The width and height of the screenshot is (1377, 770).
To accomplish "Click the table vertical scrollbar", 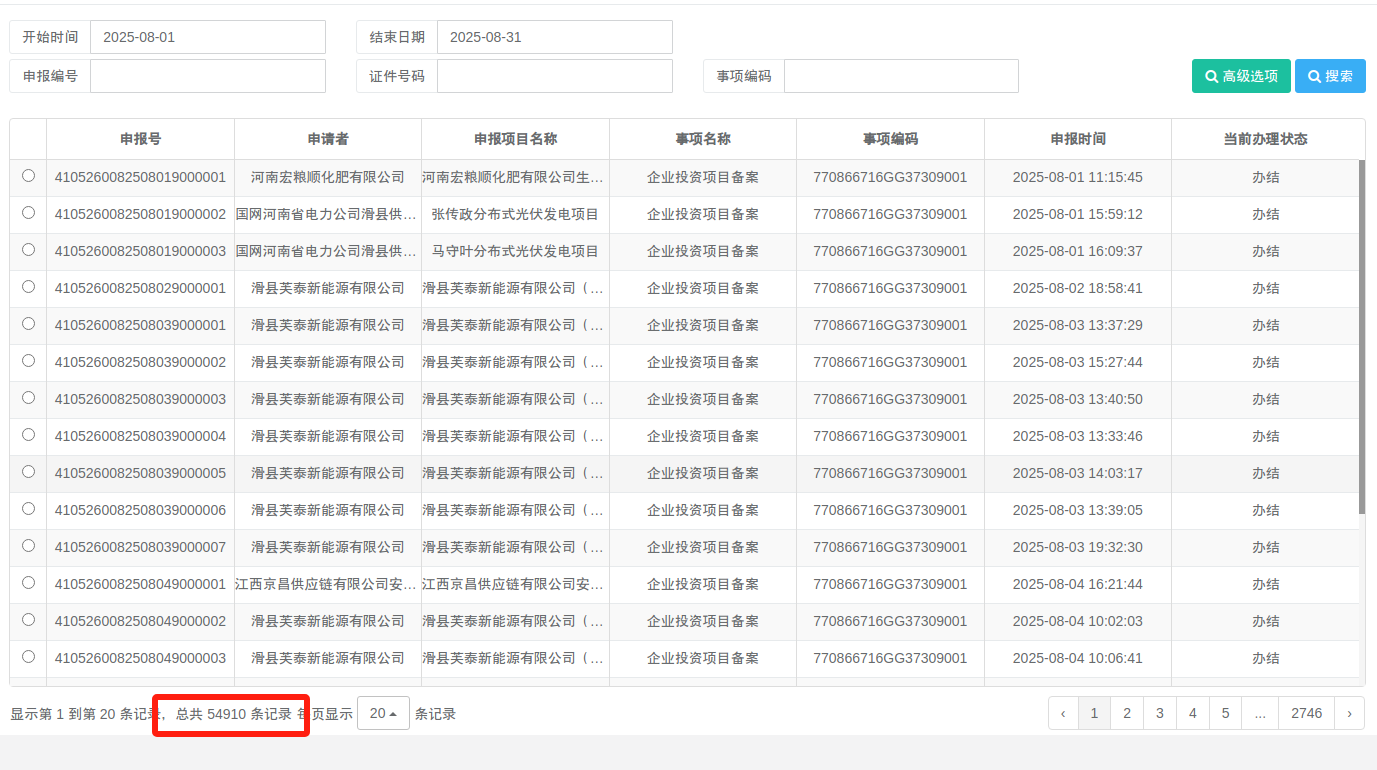I will 1361,337.
